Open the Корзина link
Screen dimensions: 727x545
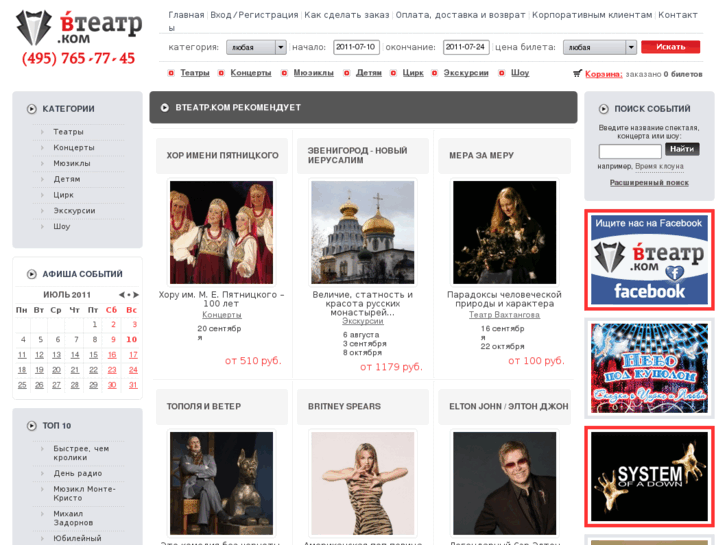coord(604,74)
